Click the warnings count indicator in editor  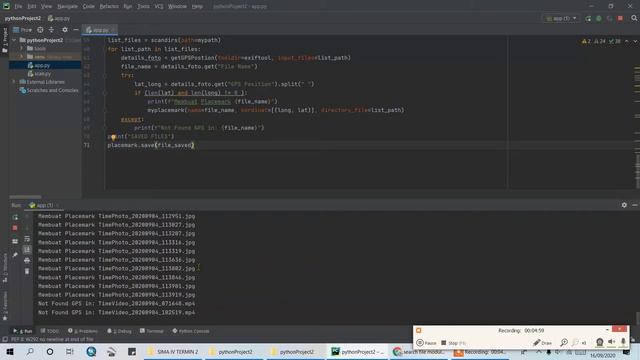(587, 41)
